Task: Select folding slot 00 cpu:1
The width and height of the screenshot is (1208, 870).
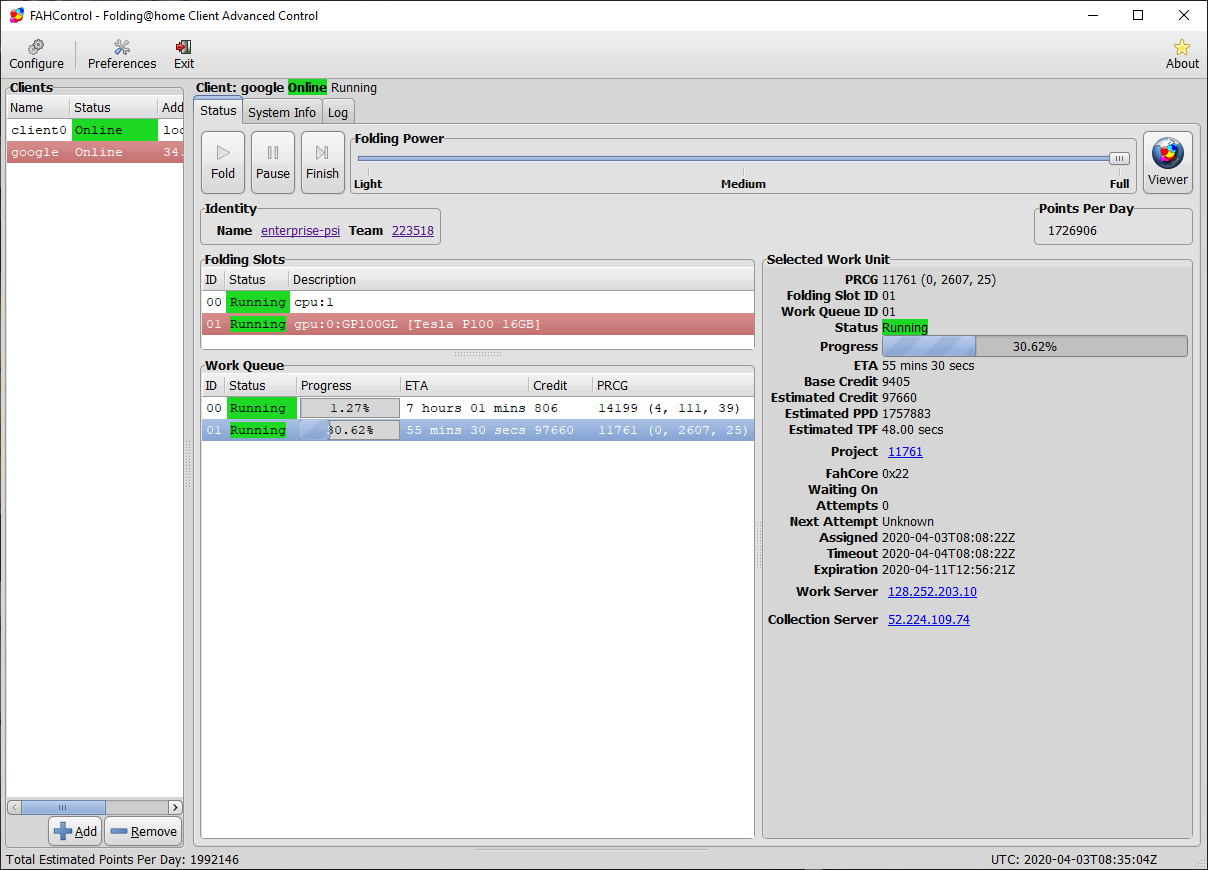Action: coord(477,302)
